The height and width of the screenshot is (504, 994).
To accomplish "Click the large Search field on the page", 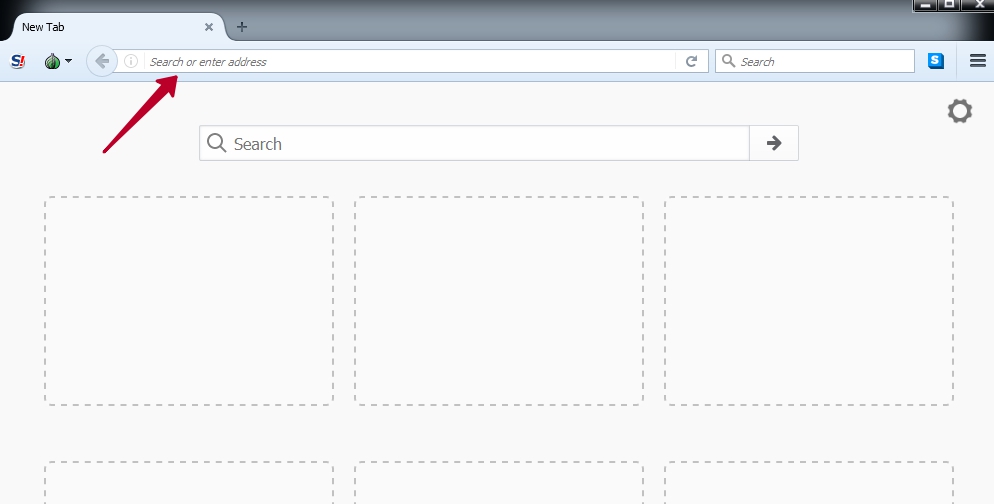I will [480, 144].
